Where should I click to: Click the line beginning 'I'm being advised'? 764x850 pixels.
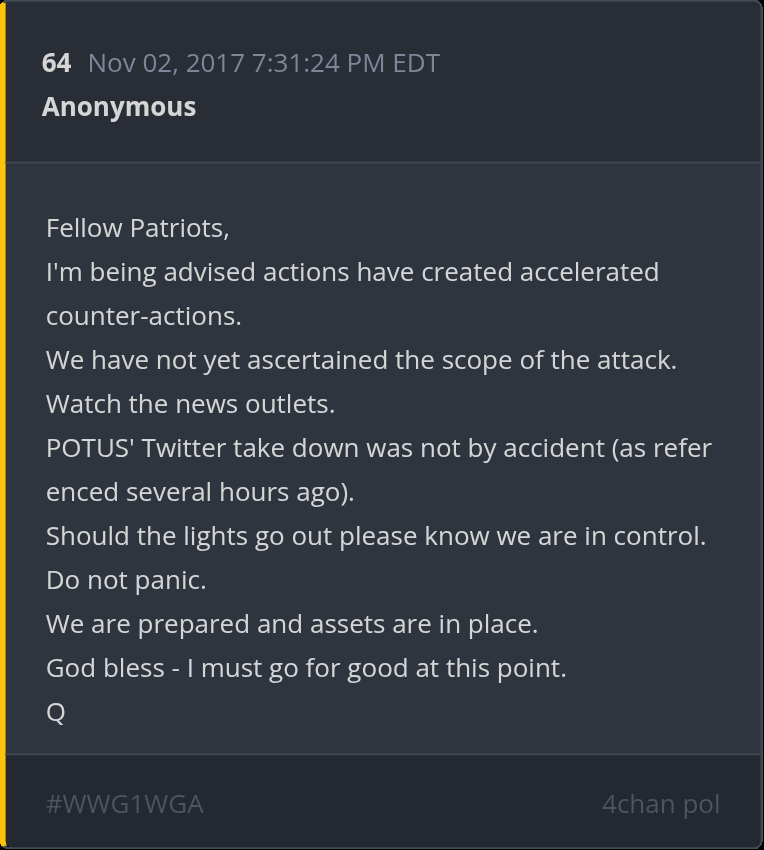click(352, 272)
